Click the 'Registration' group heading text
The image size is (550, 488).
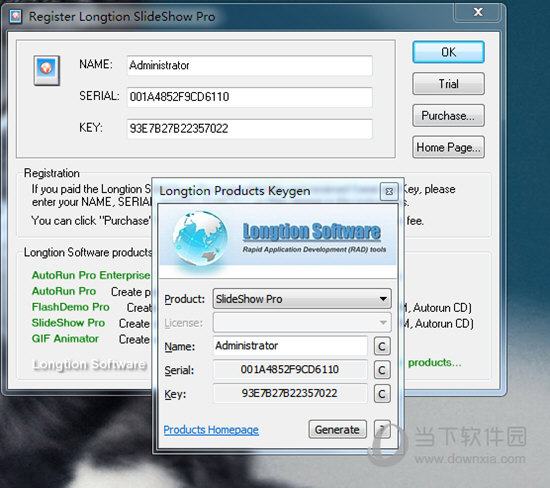52,173
